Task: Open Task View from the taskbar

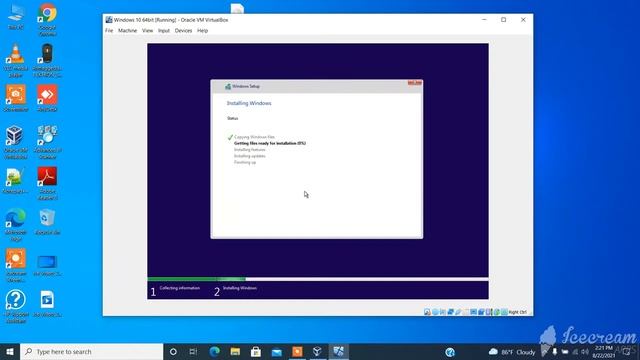Action: pyautogui.click(x=193, y=351)
